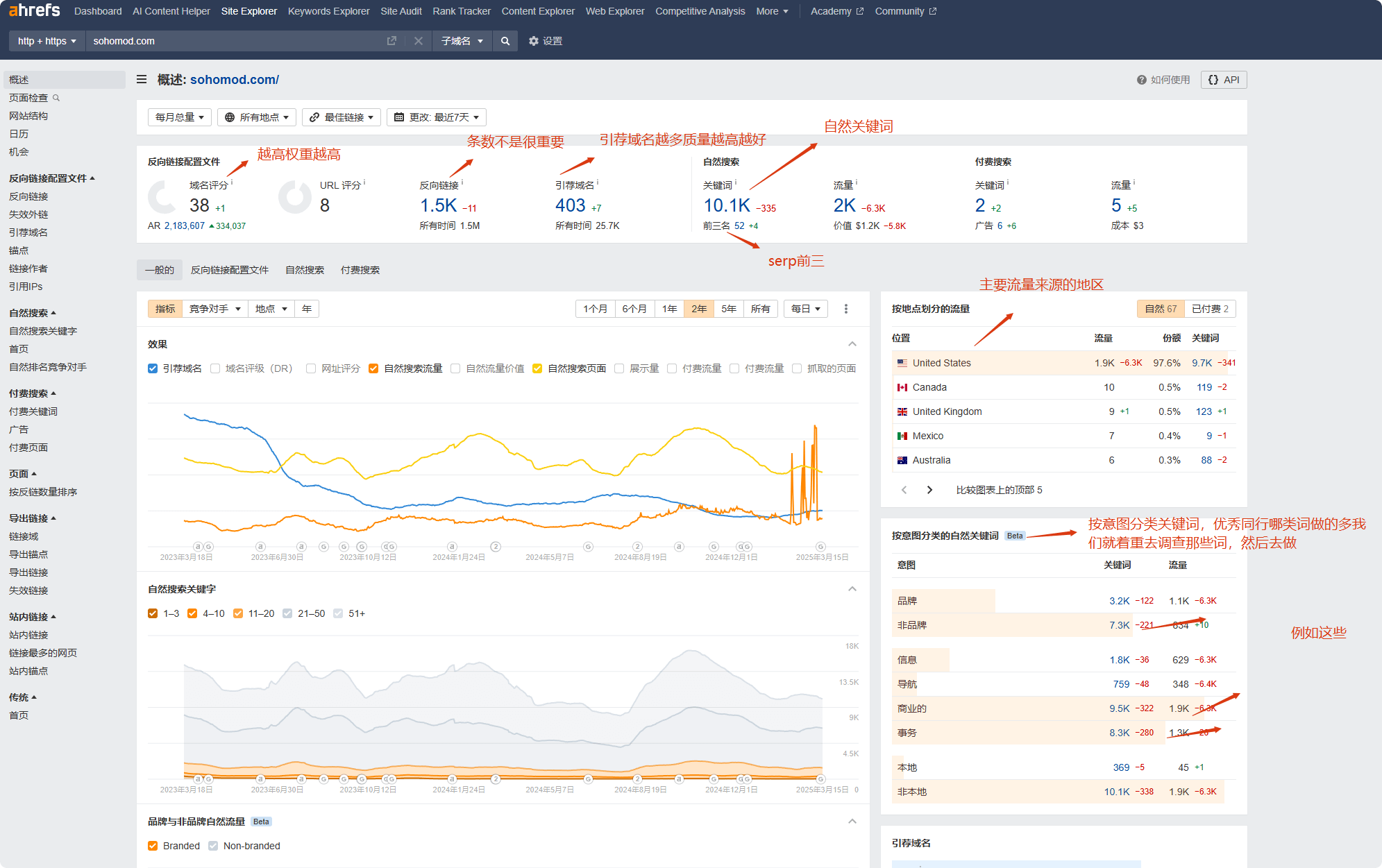Image resolution: width=1382 pixels, height=868 pixels.
Task: Collapse the 效果 chart section
Action: [852, 344]
